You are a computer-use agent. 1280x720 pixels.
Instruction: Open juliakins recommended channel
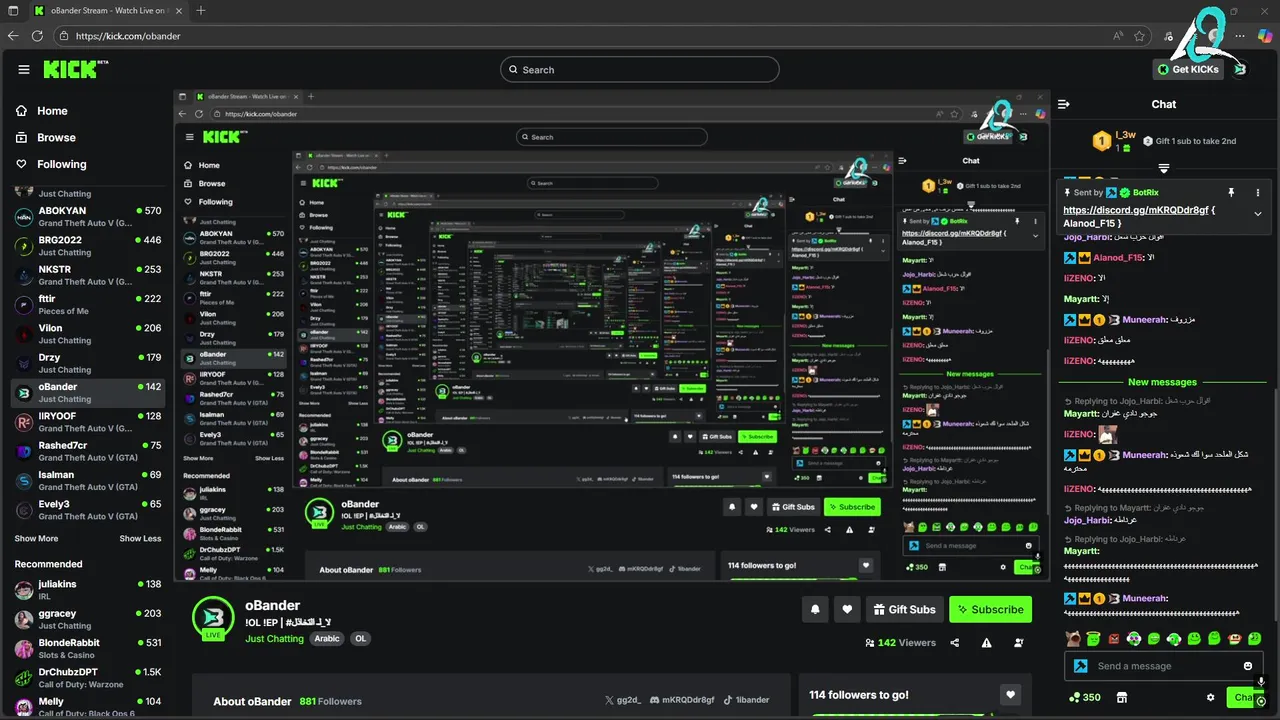pyautogui.click(x=88, y=590)
